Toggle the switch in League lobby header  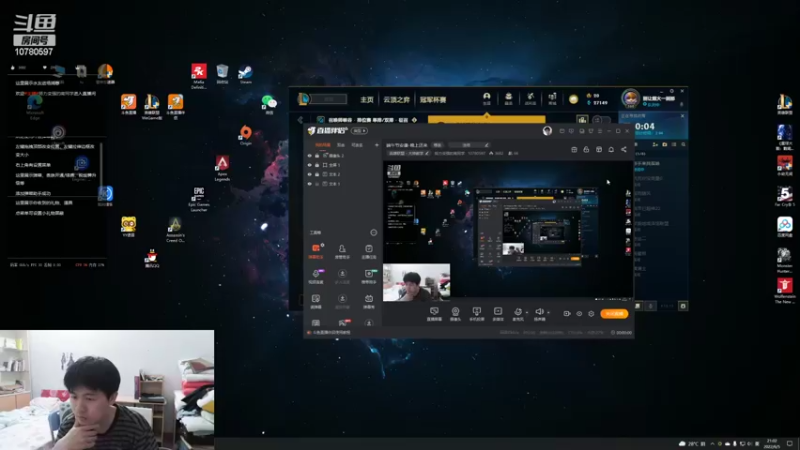click(602, 120)
